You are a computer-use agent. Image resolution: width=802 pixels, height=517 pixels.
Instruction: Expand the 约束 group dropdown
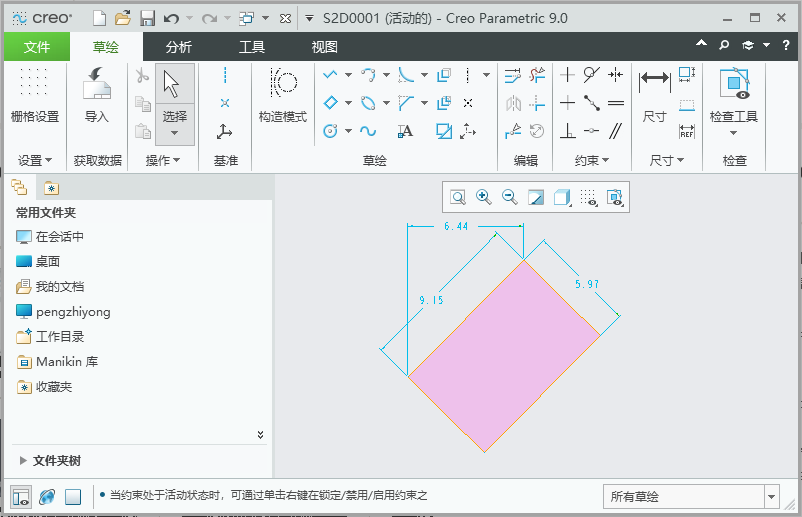coord(592,161)
